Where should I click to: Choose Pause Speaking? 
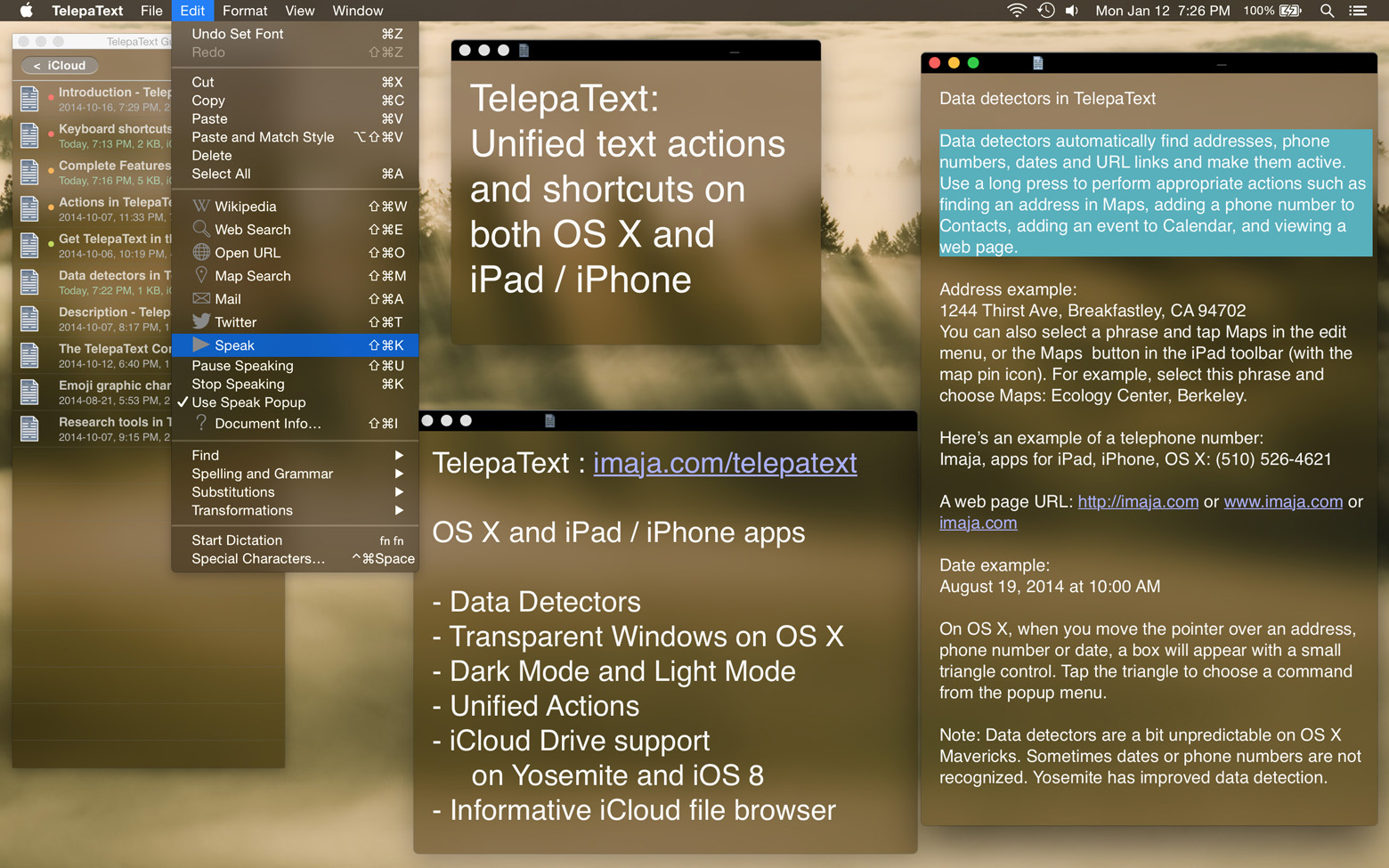[295, 365]
